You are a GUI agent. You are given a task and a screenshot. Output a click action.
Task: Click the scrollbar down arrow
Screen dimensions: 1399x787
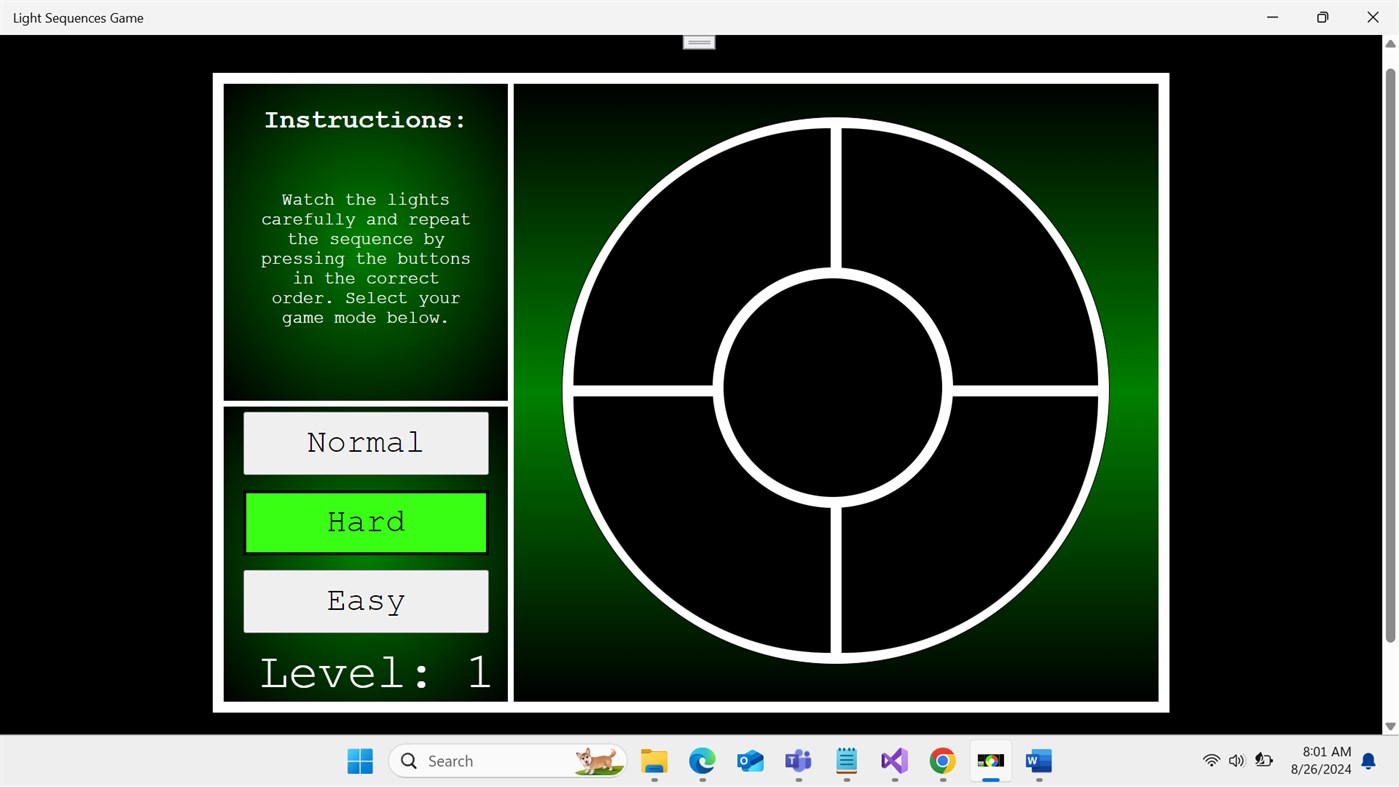point(1390,726)
